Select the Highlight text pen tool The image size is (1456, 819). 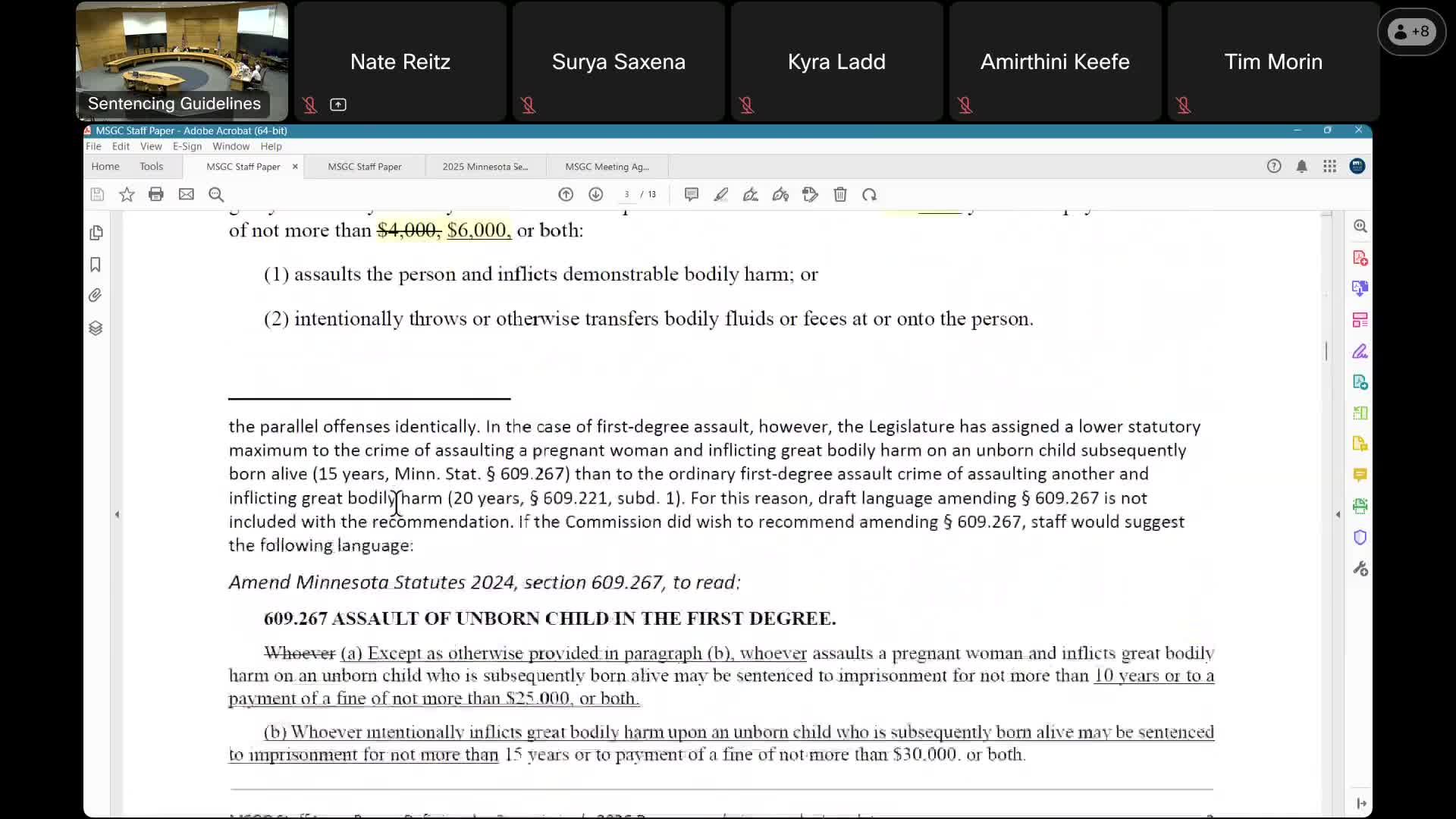click(x=721, y=194)
